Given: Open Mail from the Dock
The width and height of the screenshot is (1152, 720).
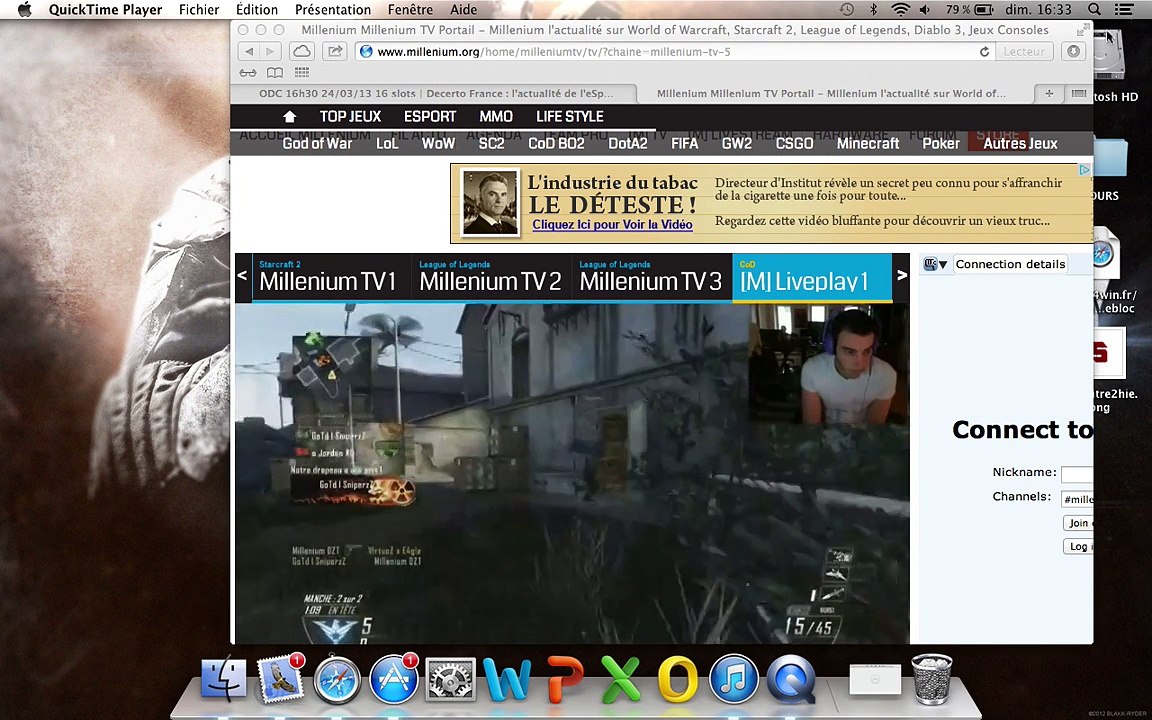Looking at the screenshot, I should (x=281, y=679).
